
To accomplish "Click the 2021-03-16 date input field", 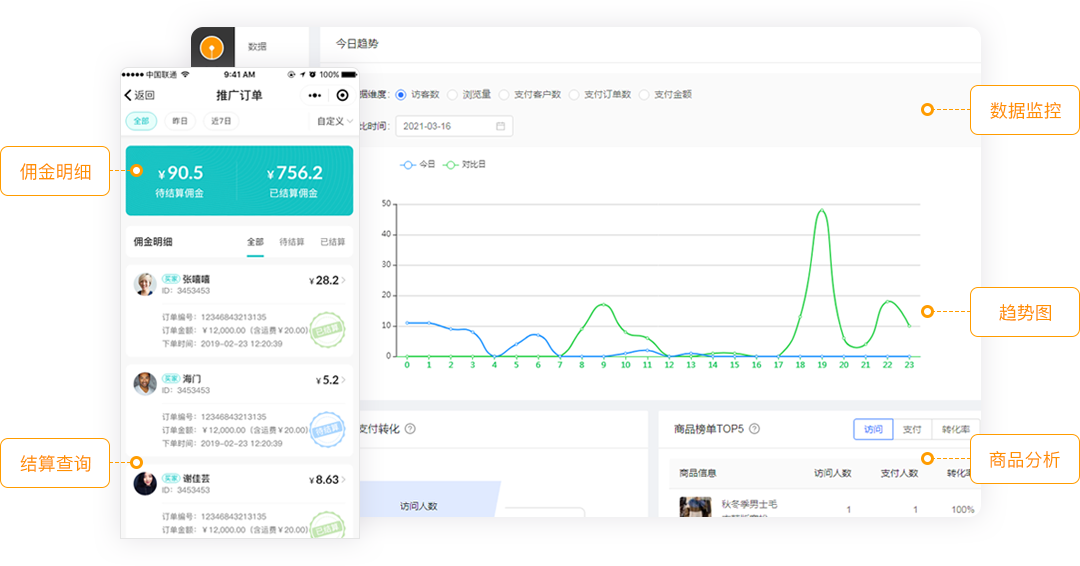I will (x=445, y=126).
